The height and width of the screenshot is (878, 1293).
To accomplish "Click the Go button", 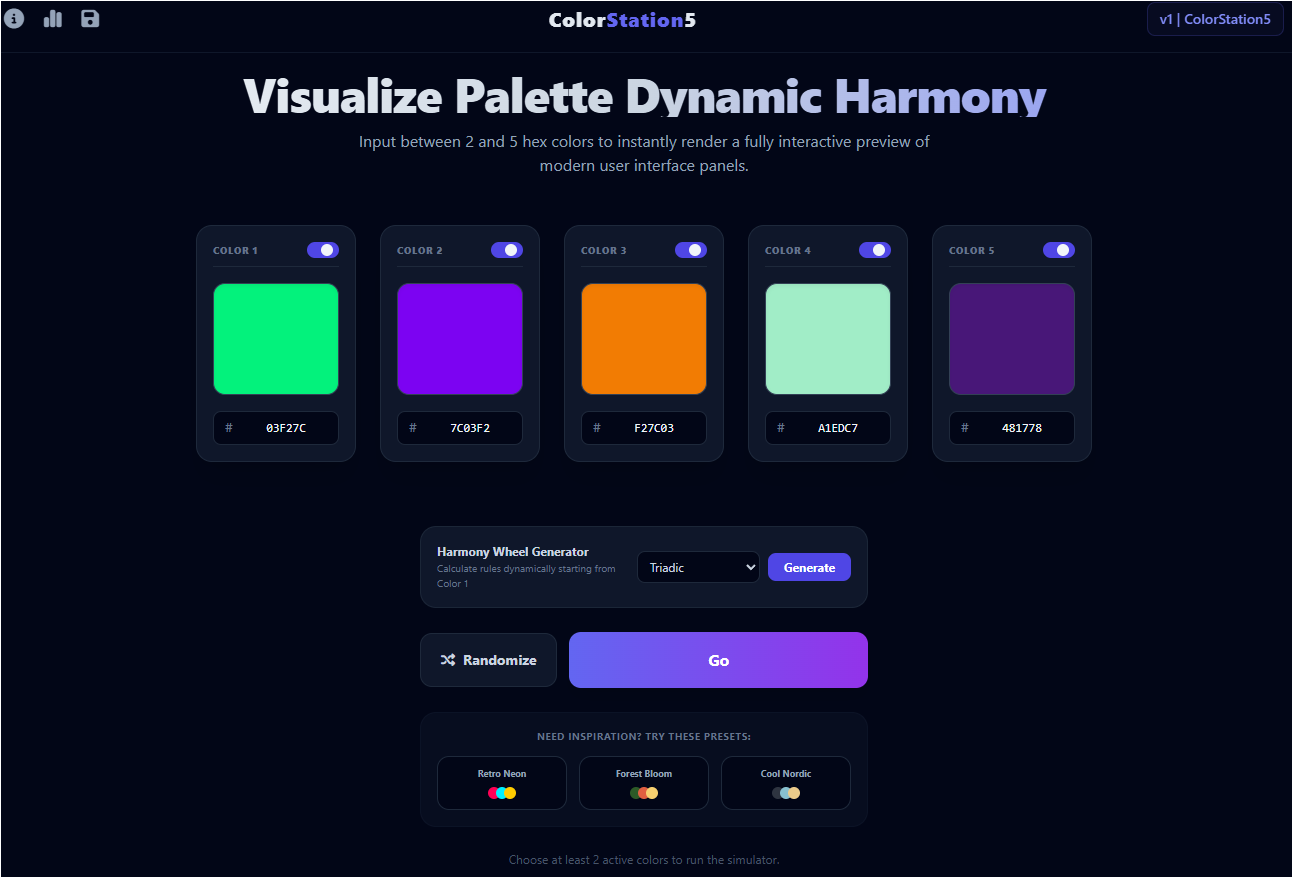I will tap(718, 660).
